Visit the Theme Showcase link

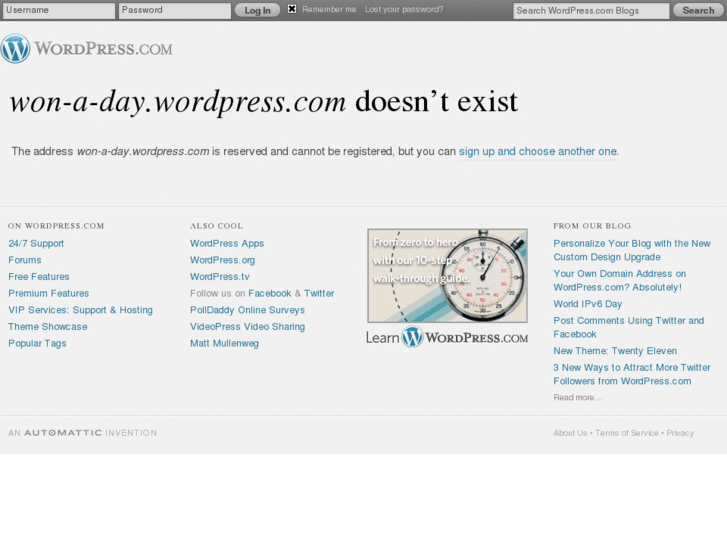pyautogui.click(x=48, y=327)
